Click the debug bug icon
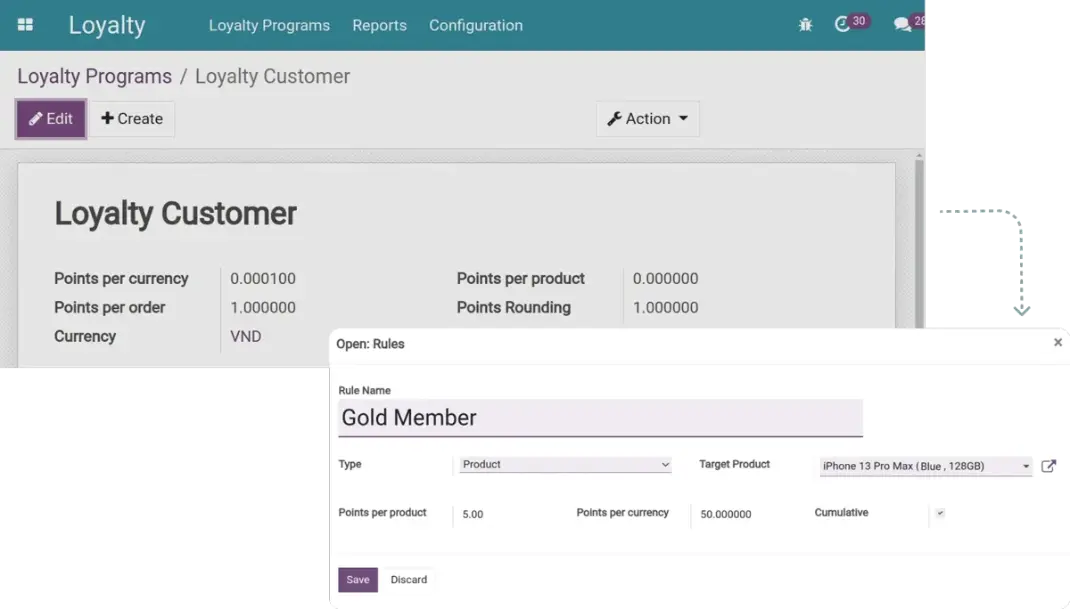 (x=805, y=25)
